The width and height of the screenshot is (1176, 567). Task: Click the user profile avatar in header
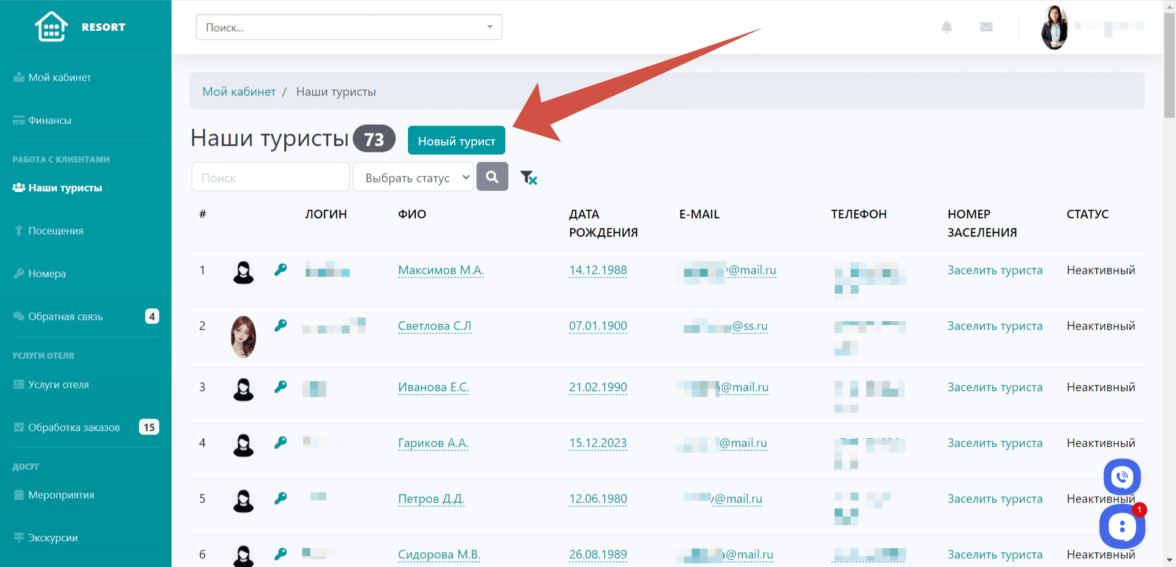pos(1054,27)
